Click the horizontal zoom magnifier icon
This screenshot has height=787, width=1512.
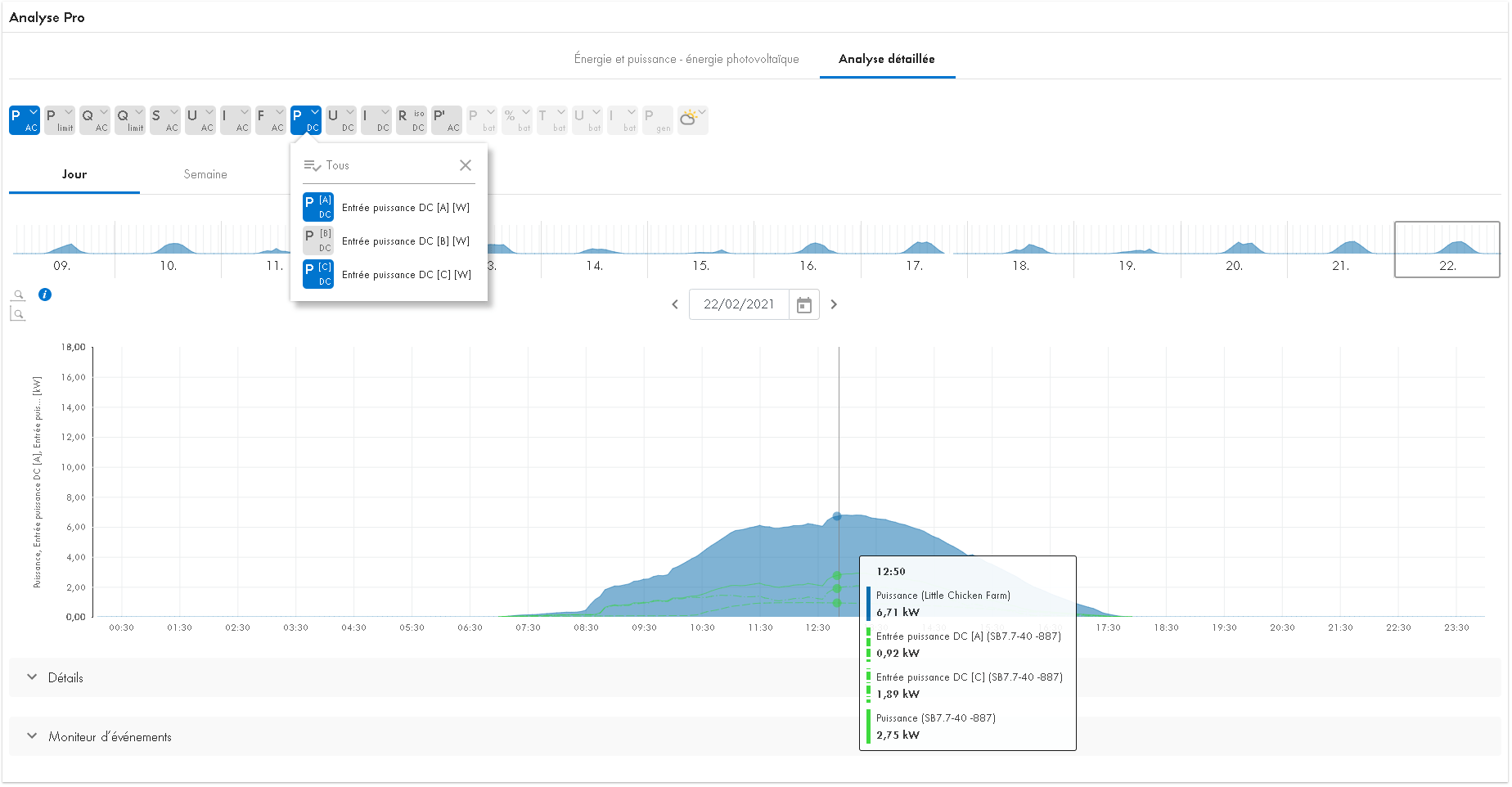tap(17, 294)
